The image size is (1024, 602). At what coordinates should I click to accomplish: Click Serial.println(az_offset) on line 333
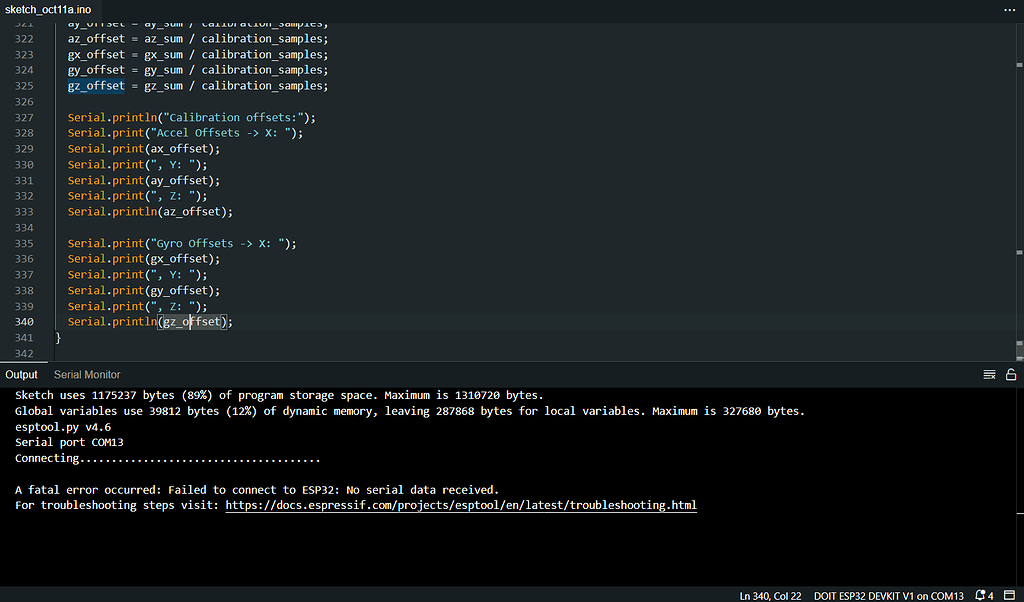(150, 212)
